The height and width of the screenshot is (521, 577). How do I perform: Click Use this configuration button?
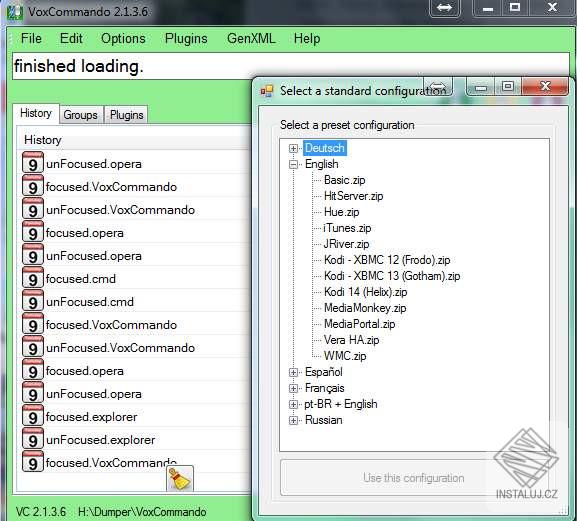click(x=414, y=478)
